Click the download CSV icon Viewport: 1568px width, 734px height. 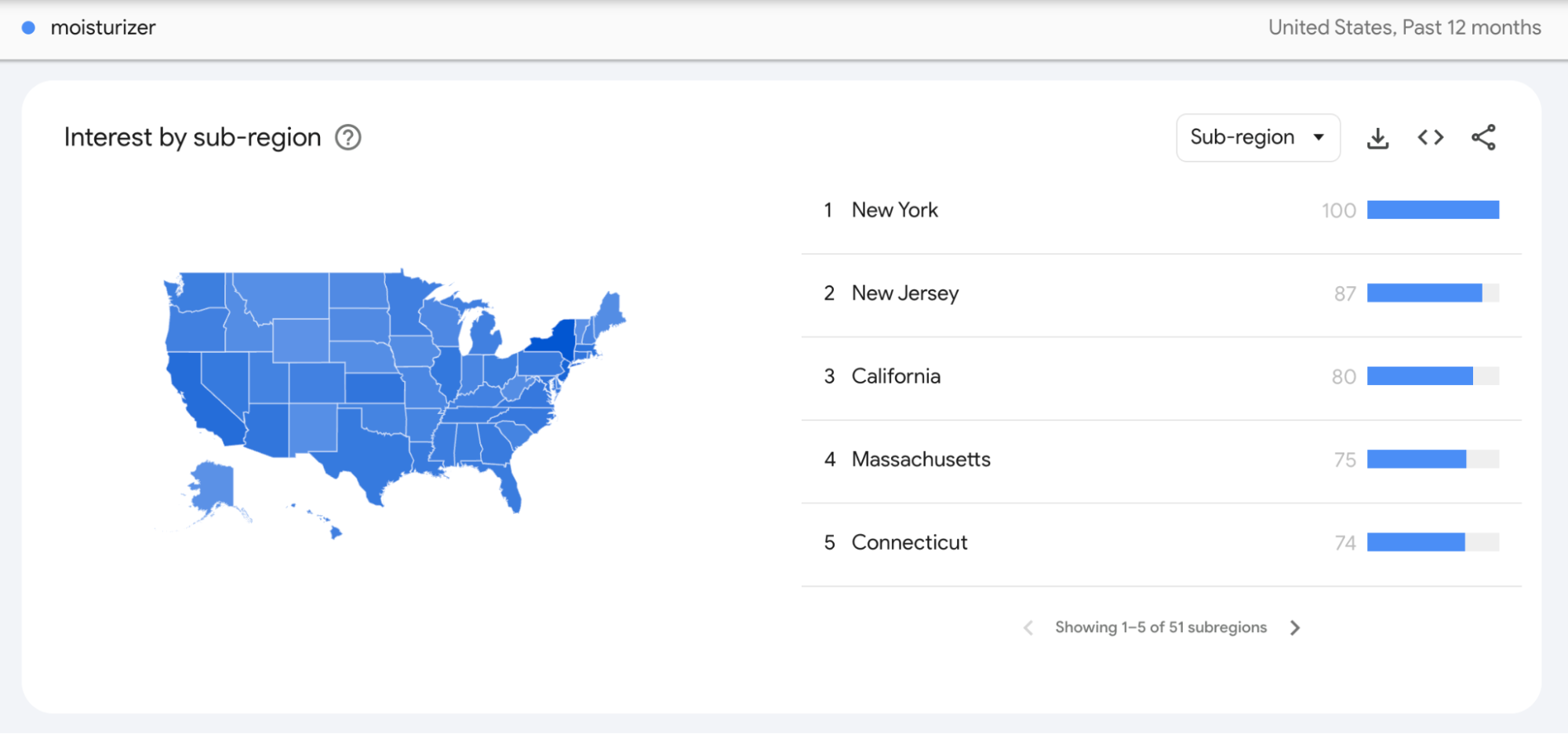click(x=1378, y=136)
